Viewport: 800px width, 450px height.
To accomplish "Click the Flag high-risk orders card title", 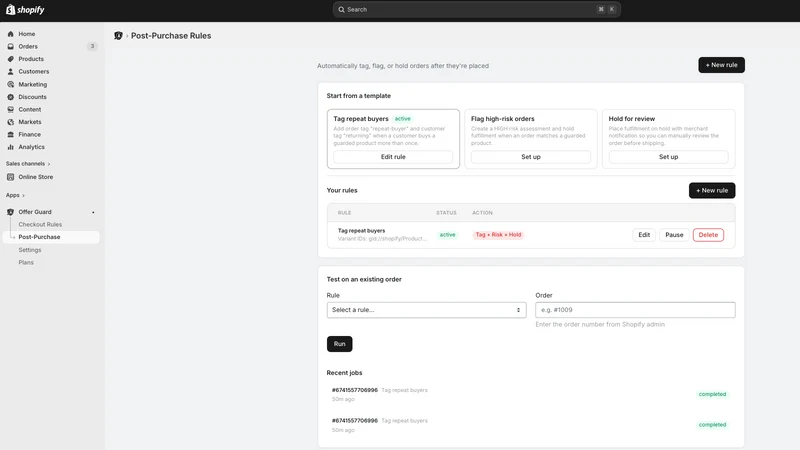I will 503,119.
